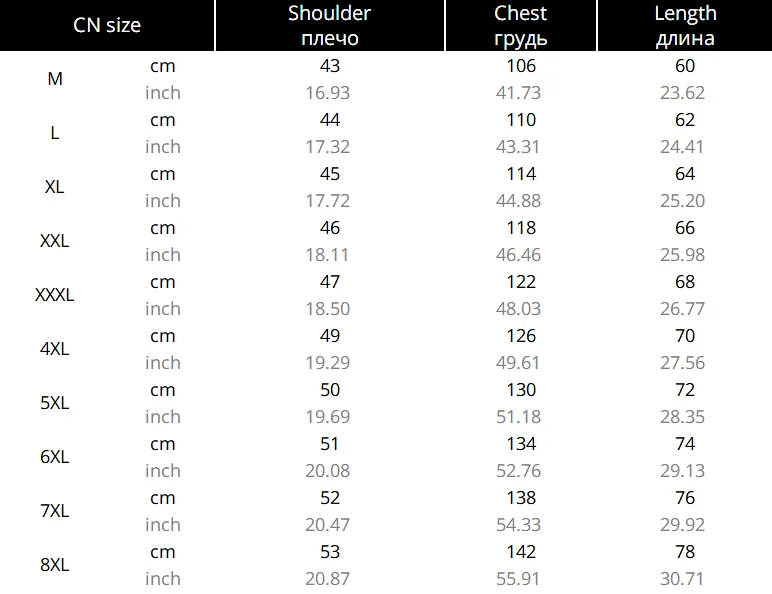Select the XXL size label

coord(55,241)
